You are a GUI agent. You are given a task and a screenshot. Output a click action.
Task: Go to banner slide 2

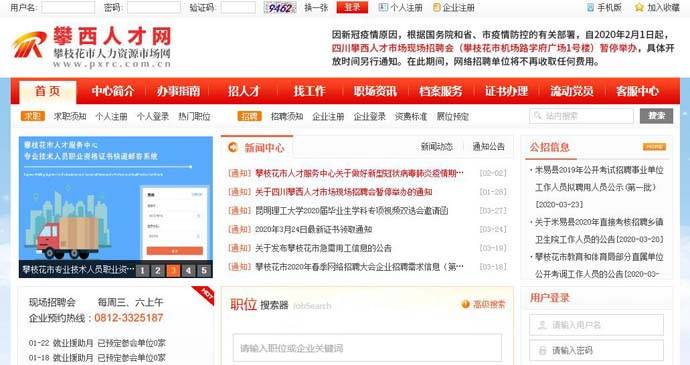(x=158, y=270)
